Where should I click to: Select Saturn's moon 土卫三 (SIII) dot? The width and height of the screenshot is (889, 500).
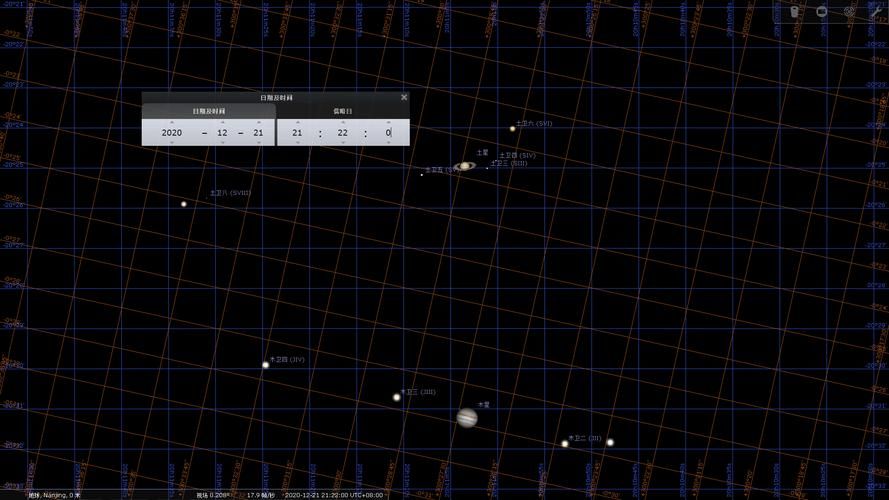(487, 168)
